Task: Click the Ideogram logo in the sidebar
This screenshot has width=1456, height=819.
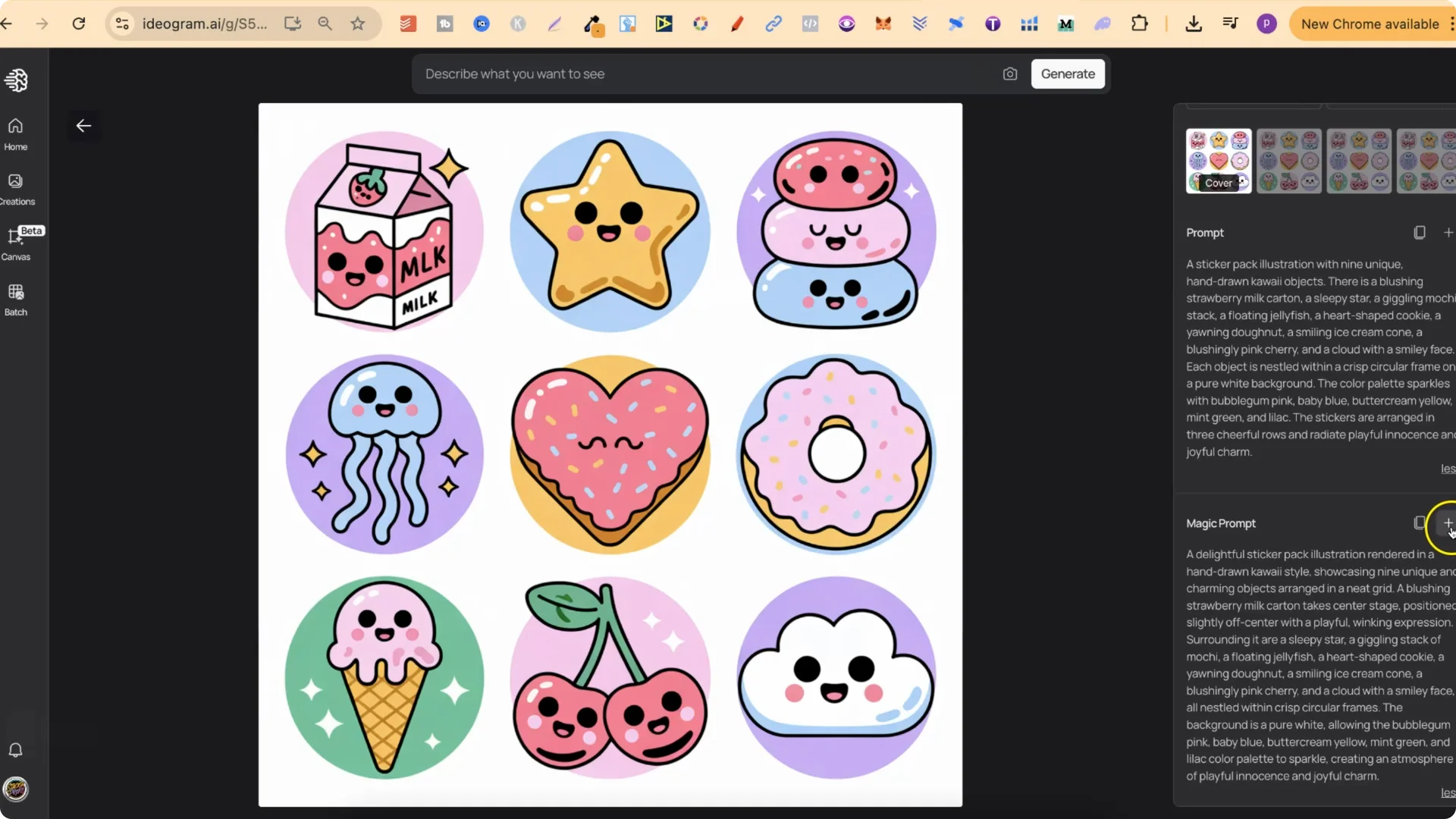Action: (17, 80)
